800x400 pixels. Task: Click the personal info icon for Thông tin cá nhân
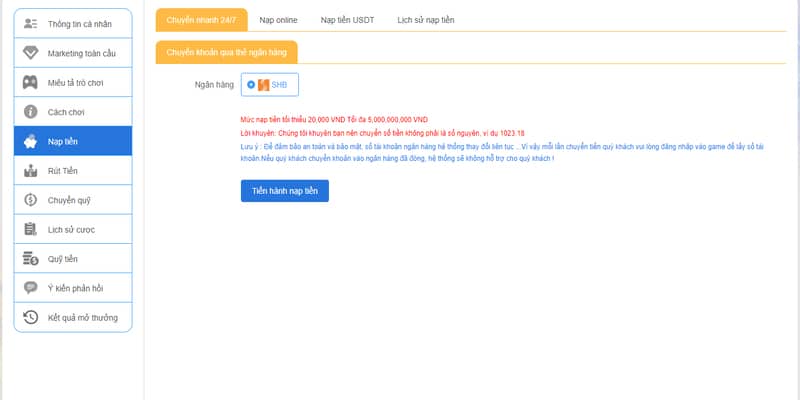pos(31,22)
